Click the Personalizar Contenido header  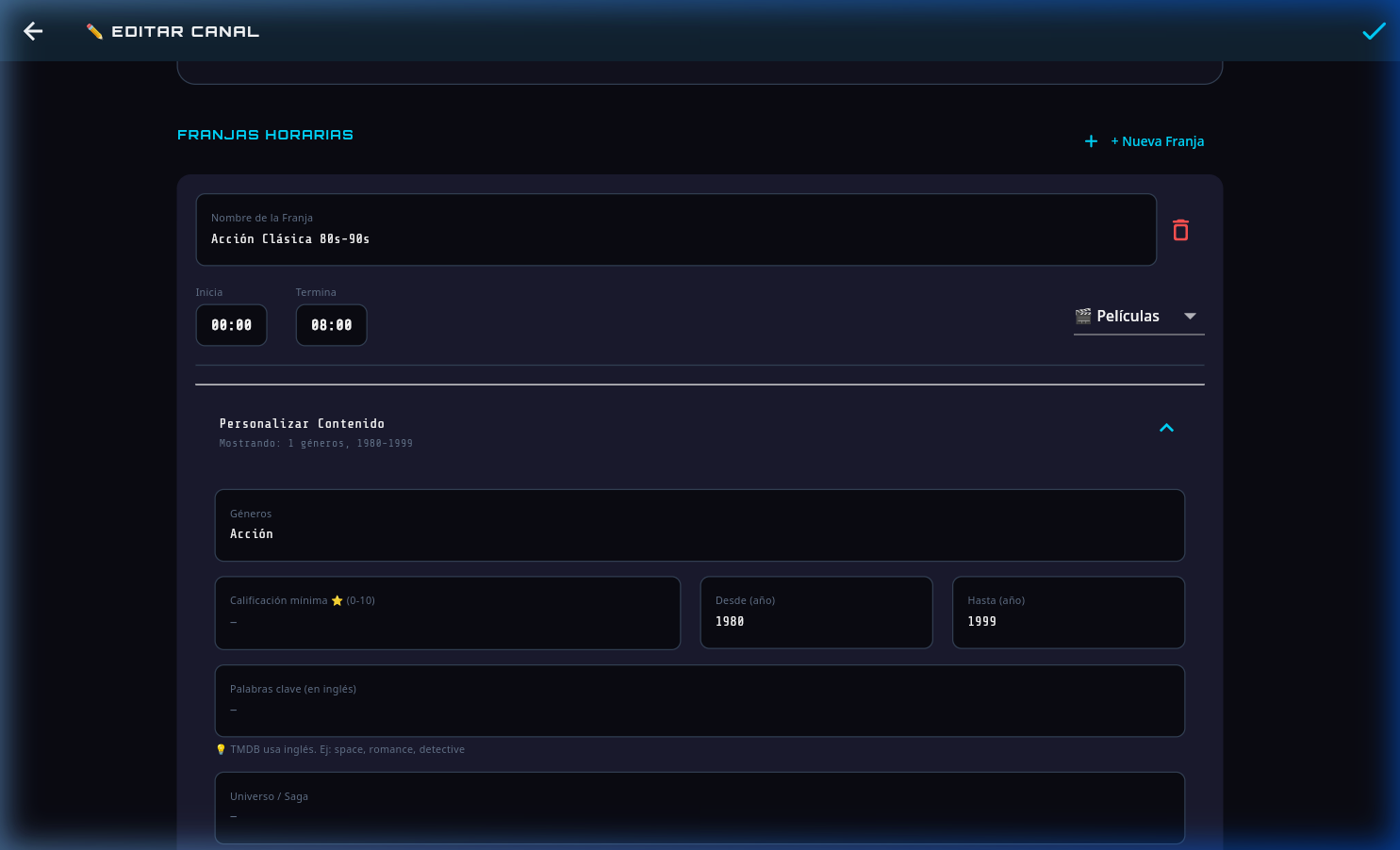302,424
